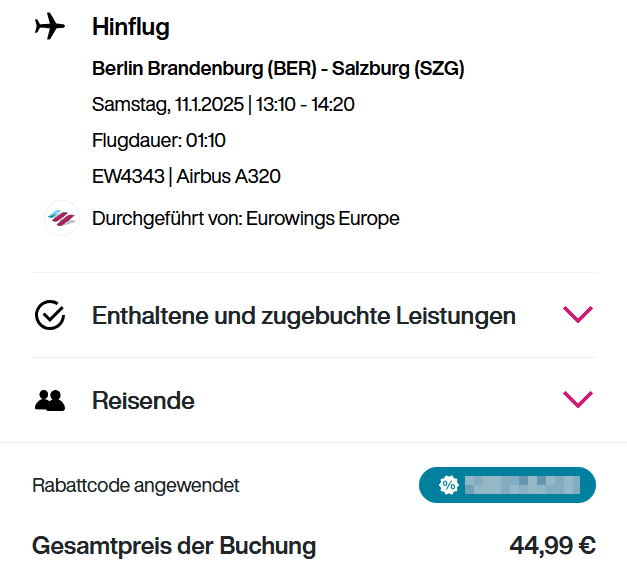Viewport: 627px width, 579px height.
Task: Click flight number EW4343 Airbus A320
Action: click(186, 177)
